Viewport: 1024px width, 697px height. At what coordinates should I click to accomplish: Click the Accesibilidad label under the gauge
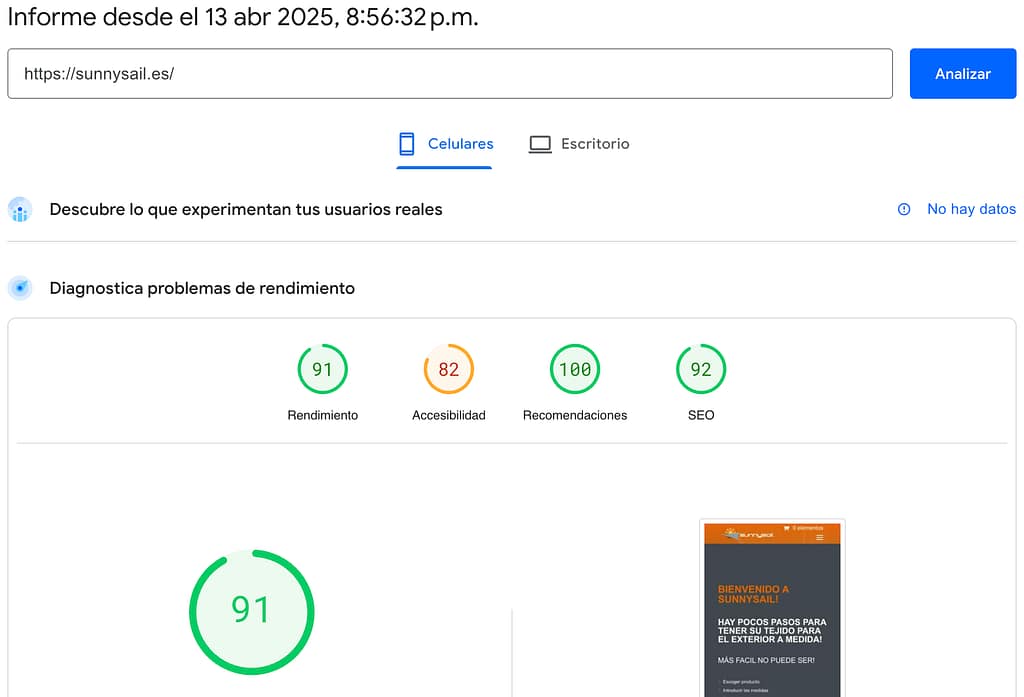pyautogui.click(x=448, y=415)
